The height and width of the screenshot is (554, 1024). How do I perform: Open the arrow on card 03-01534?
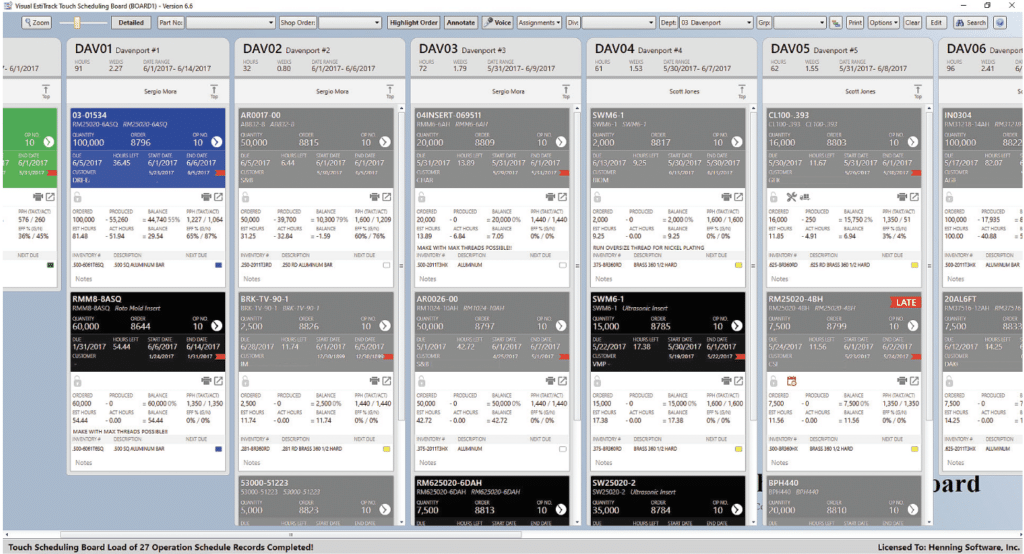216,142
